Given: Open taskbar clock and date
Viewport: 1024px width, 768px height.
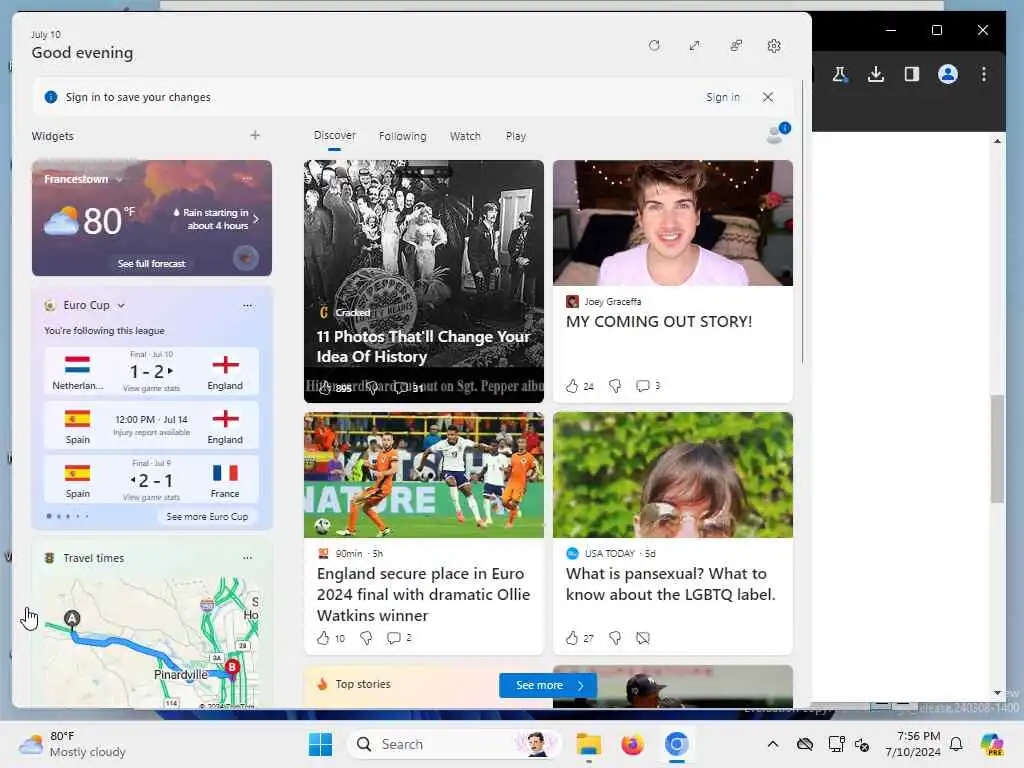Looking at the screenshot, I should coord(913,744).
